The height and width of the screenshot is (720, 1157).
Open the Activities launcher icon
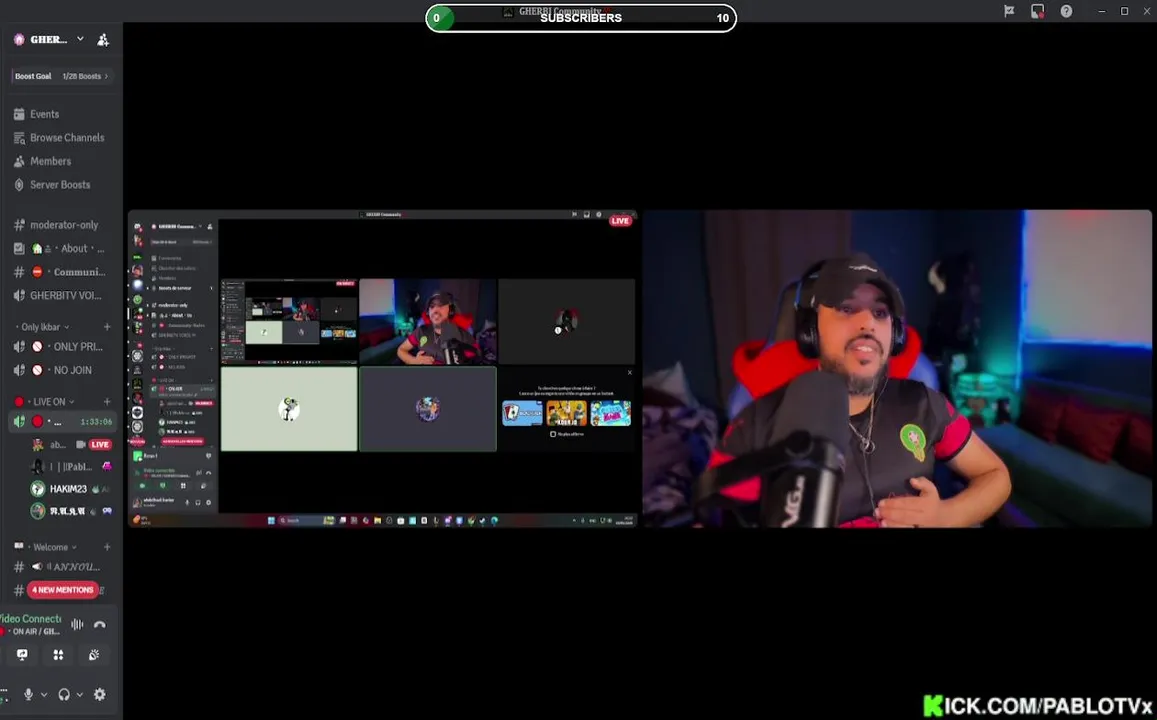[58, 655]
